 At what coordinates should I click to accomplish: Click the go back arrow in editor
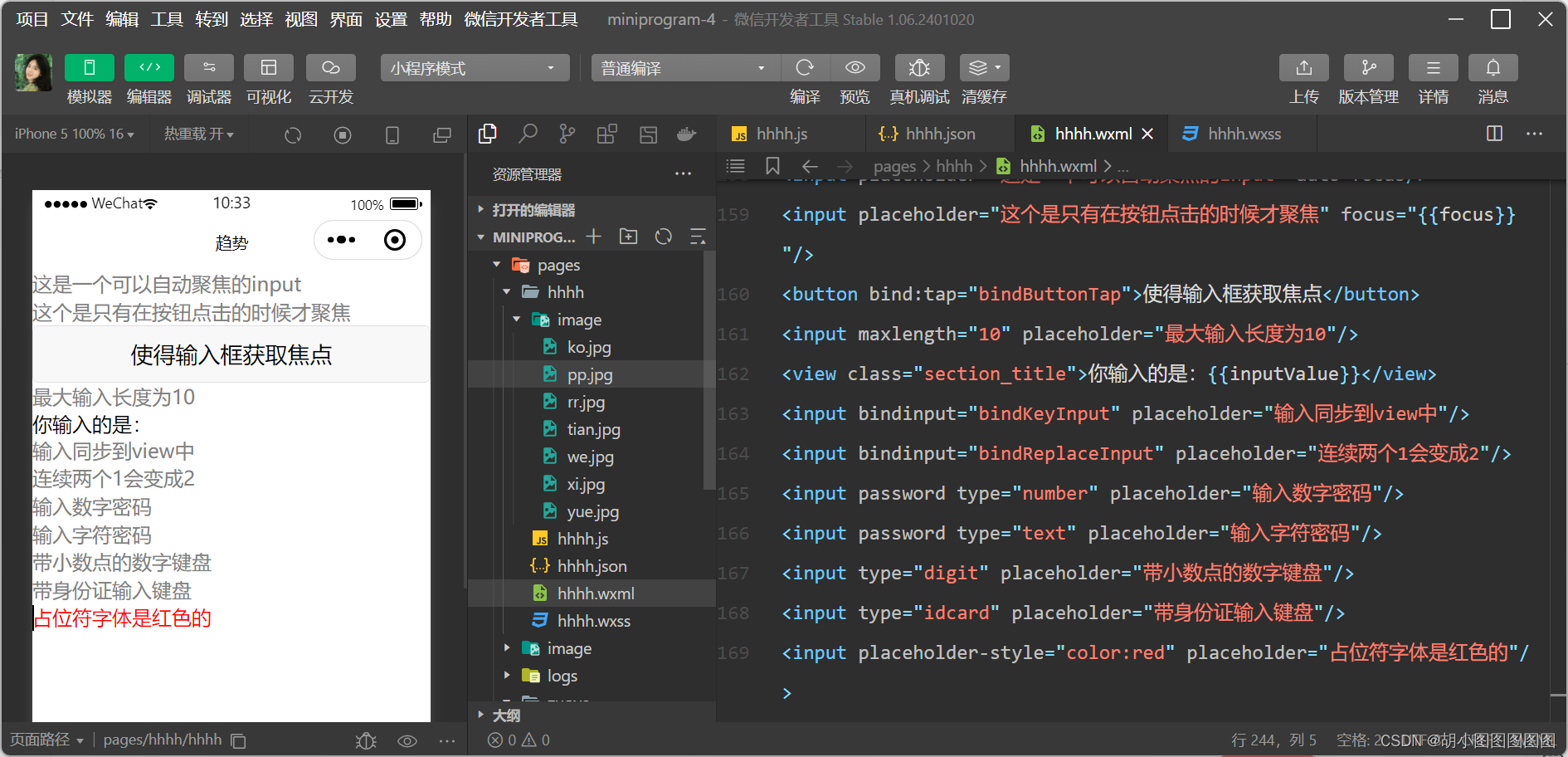[811, 166]
